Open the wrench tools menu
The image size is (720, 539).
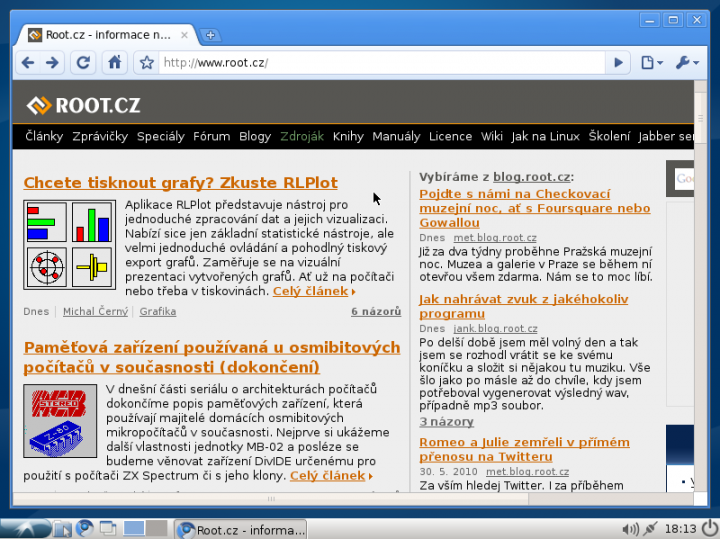tap(687, 62)
